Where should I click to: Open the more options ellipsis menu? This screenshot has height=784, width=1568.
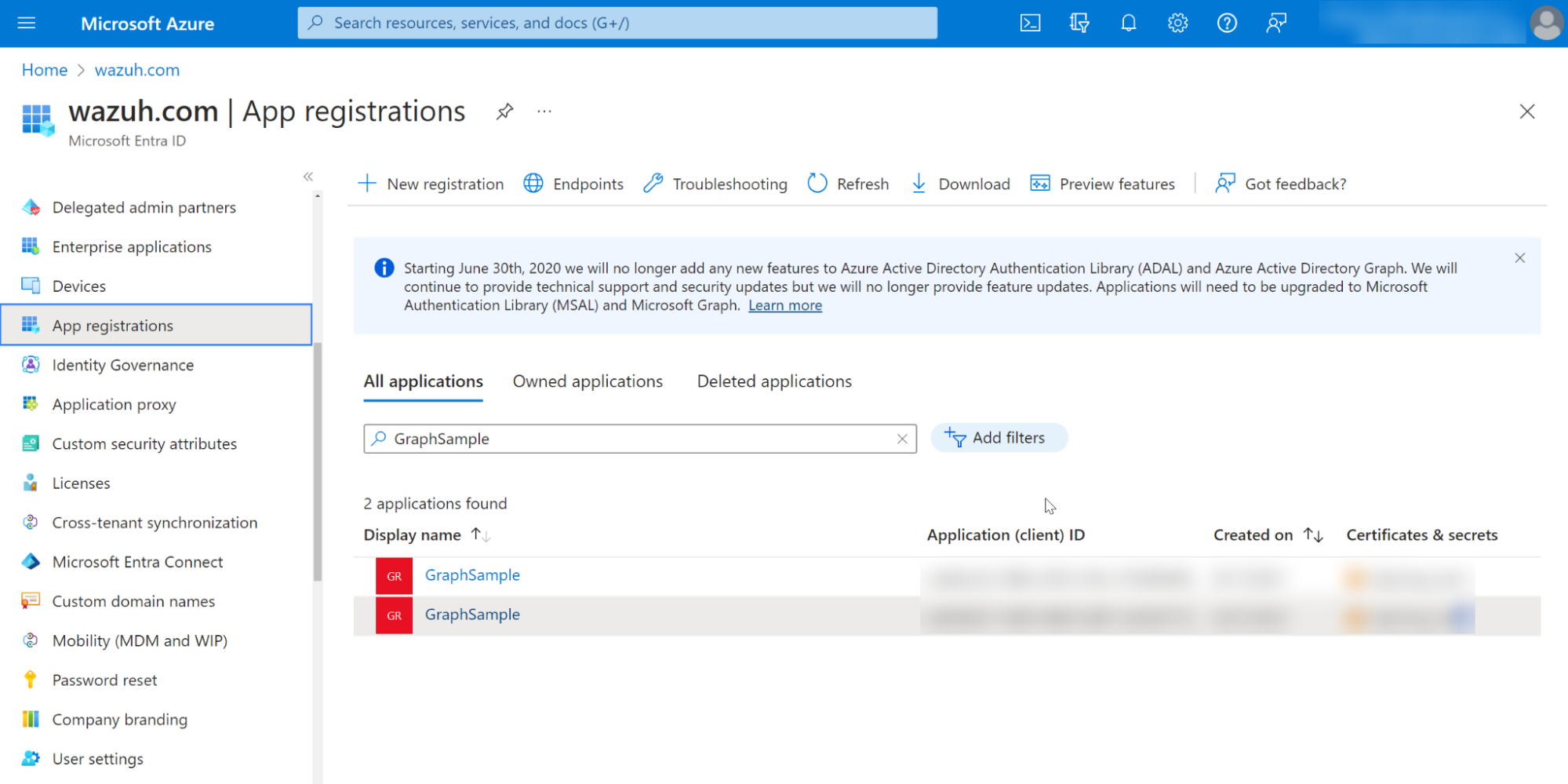544,111
